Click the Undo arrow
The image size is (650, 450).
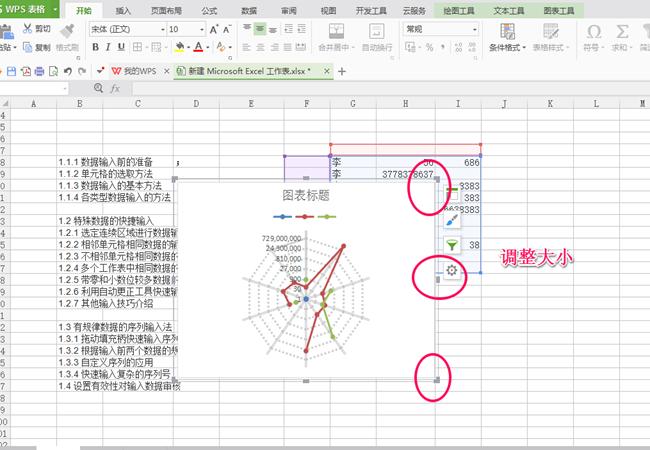coord(68,71)
